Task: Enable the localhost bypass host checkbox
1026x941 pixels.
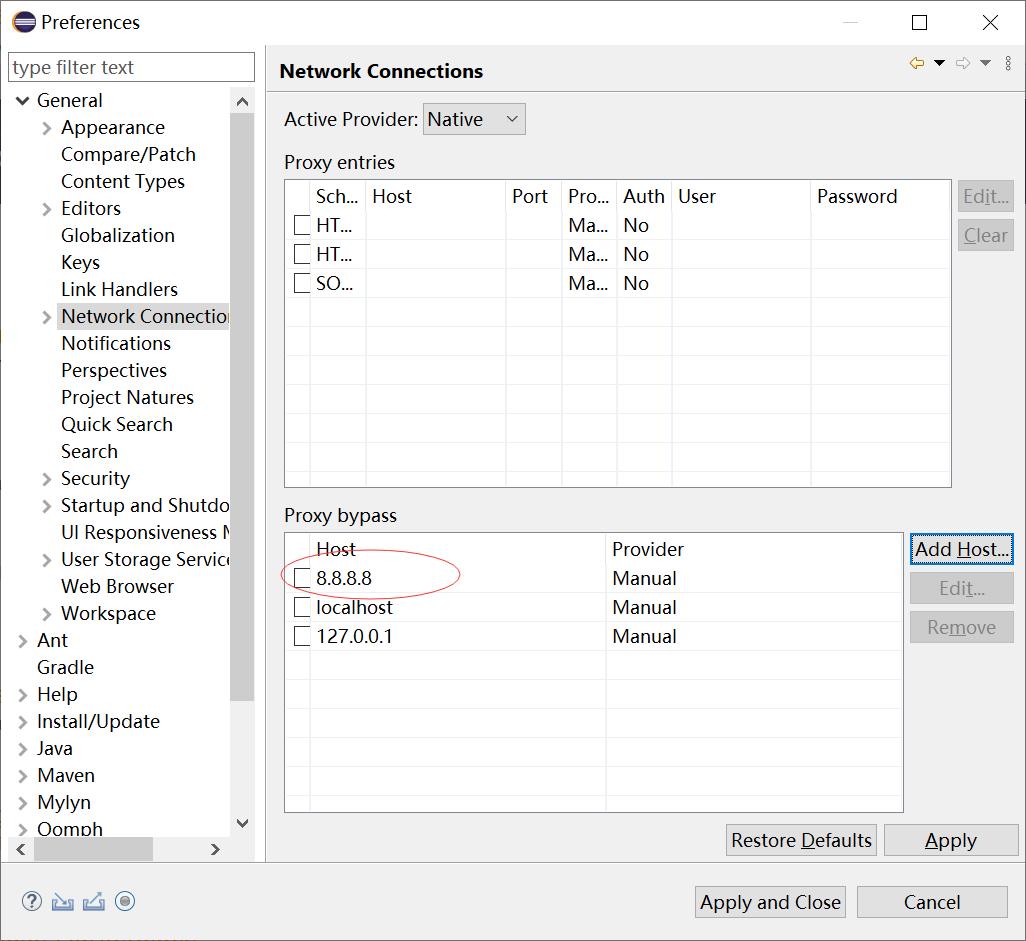Action: pyautogui.click(x=302, y=607)
